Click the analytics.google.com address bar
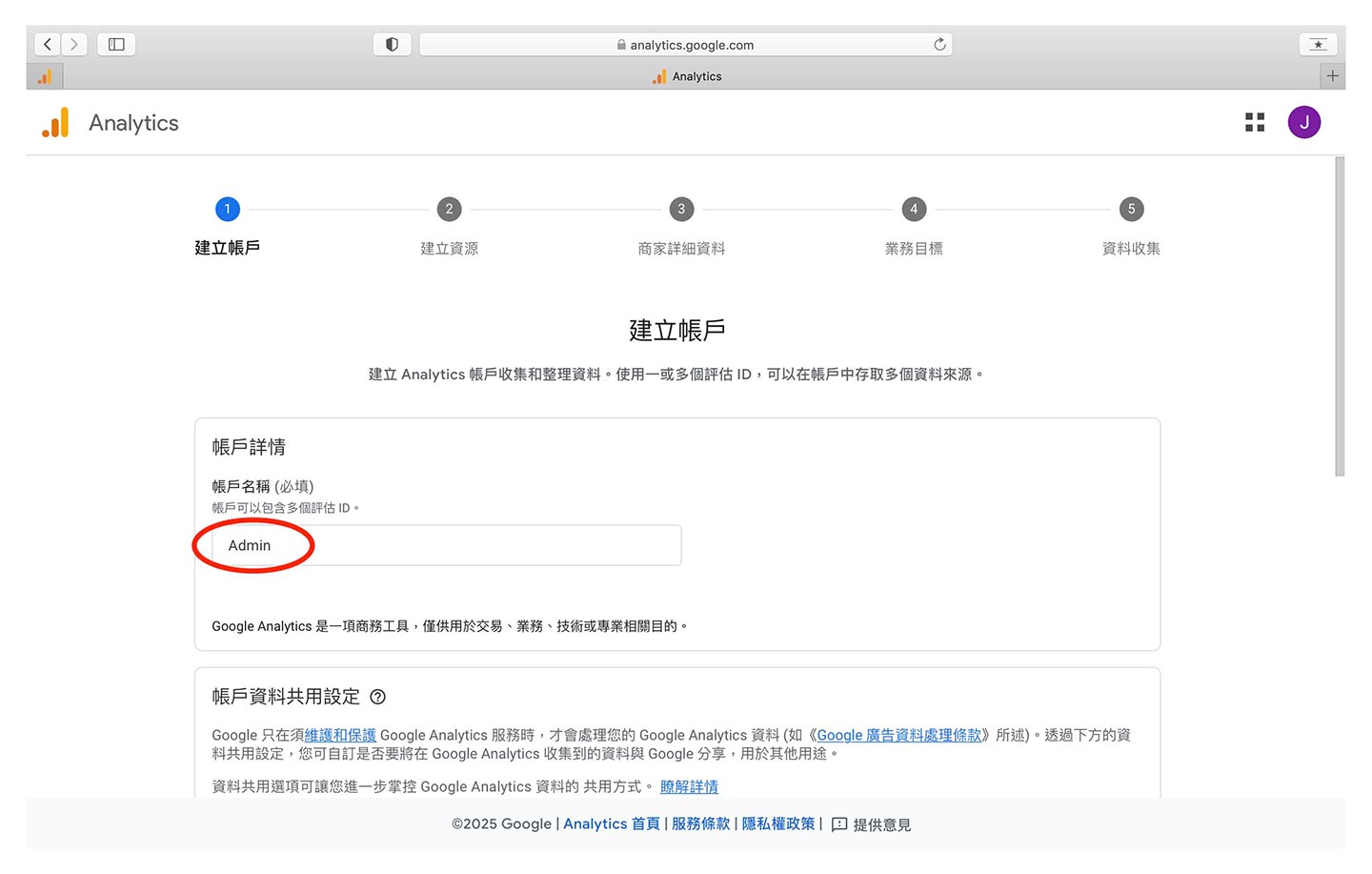Screen dimensions: 1372x874 point(686,44)
